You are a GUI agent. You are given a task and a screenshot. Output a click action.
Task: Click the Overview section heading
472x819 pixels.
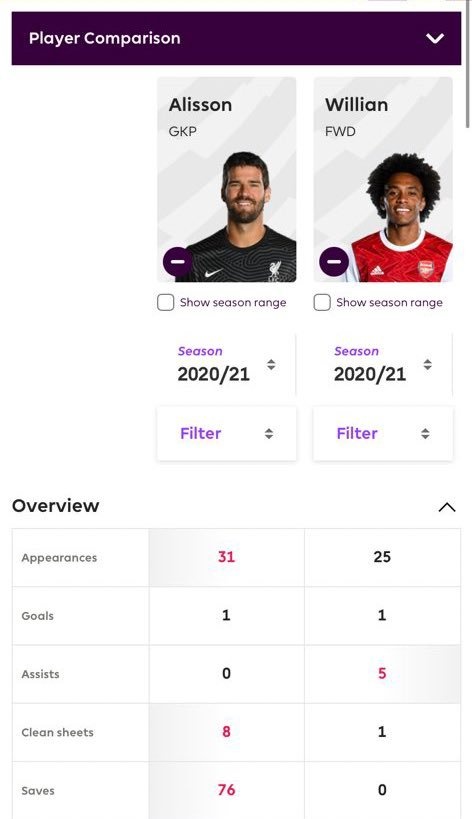(55, 506)
